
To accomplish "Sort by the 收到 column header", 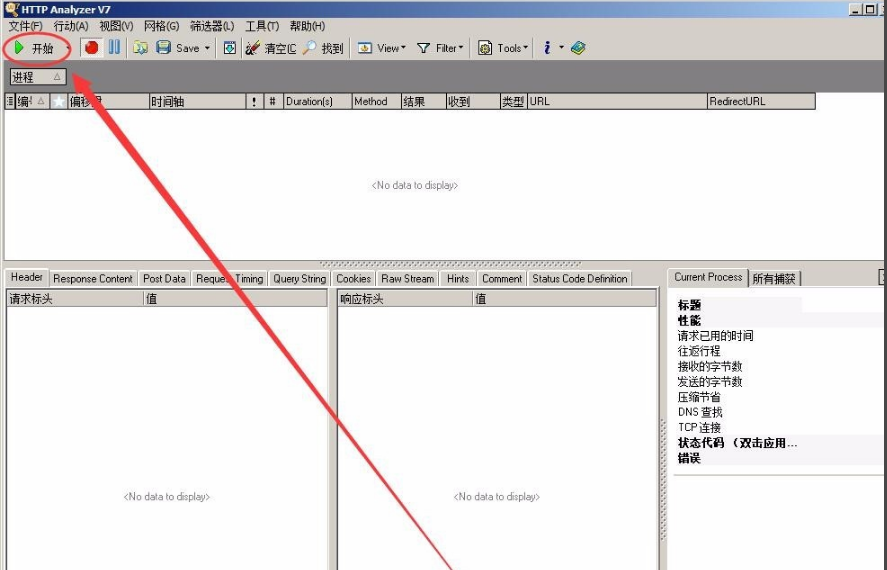I will 473,101.
